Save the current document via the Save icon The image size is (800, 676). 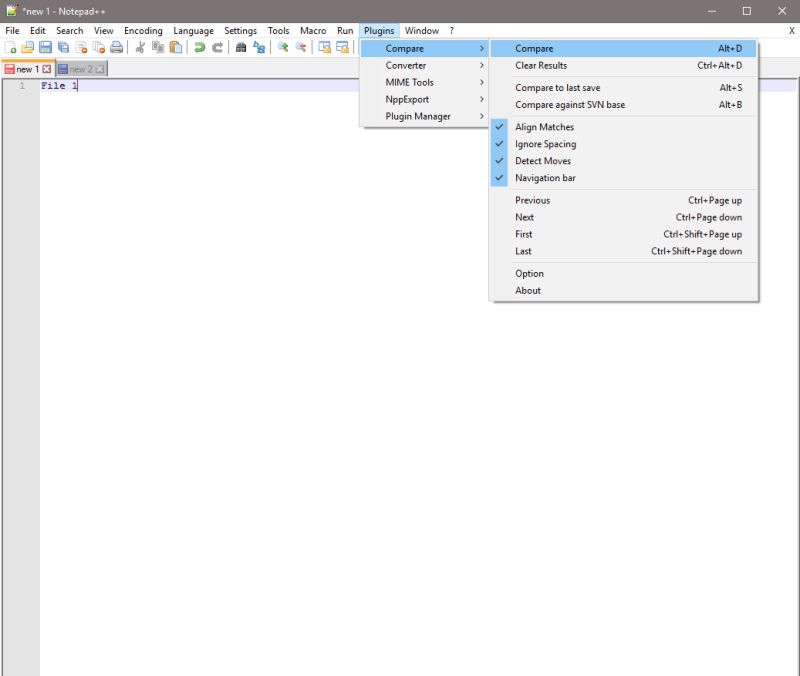(44, 48)
